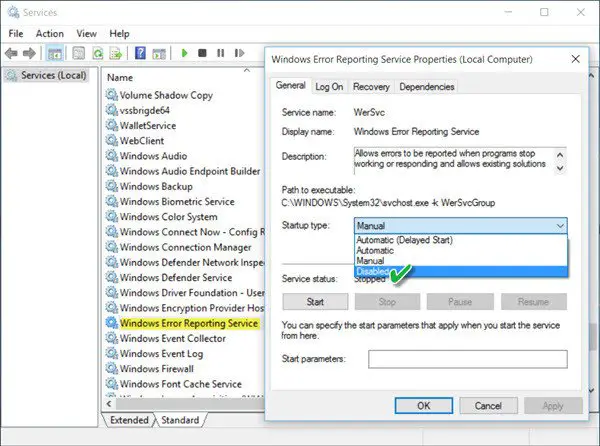Switch to the Log On tab
This screenshot has width=600, height=446.
point(329,87)
